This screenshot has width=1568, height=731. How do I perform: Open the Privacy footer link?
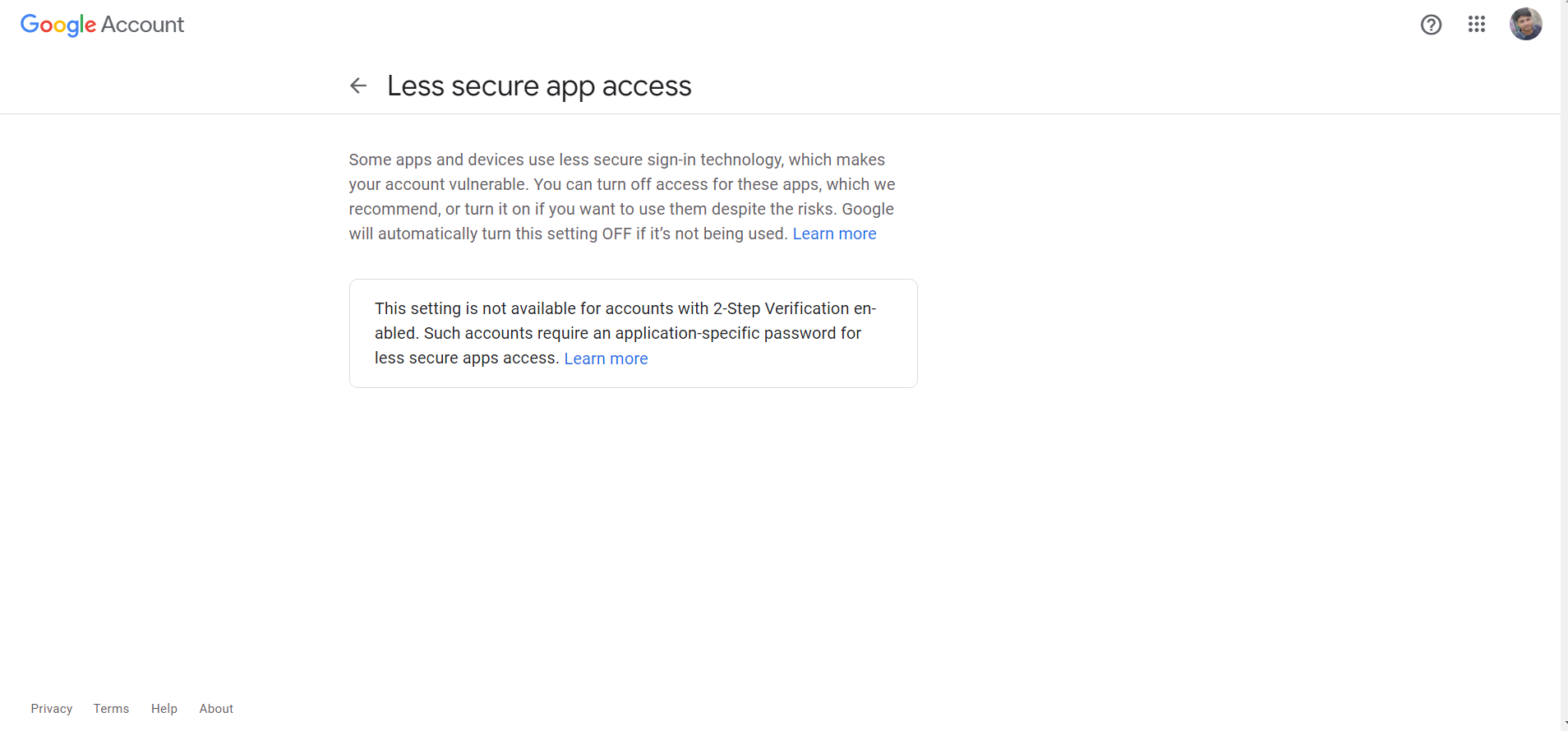tap(52, 709)
